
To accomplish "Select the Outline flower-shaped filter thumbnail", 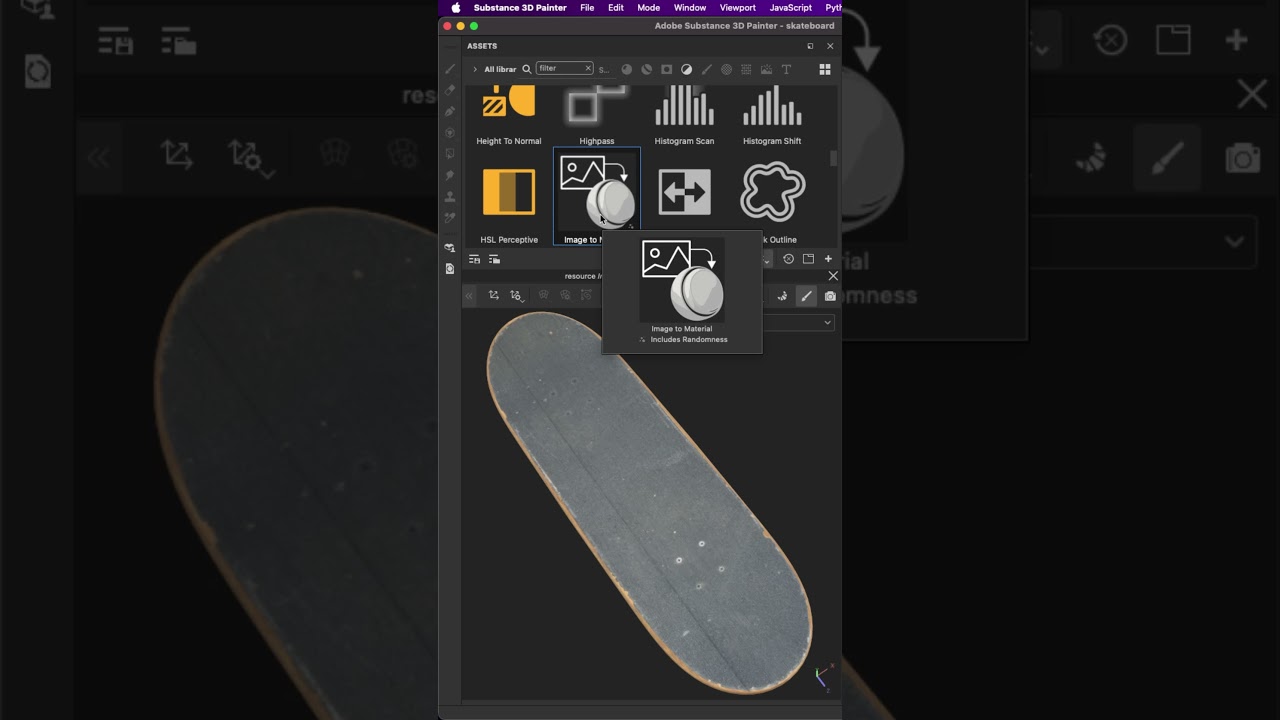I will 772,192.
